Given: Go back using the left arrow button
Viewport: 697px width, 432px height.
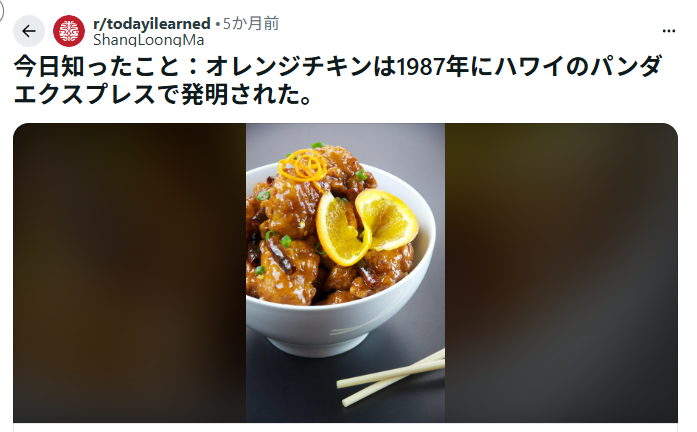Looking at the screenshot, I should click(x=29, y=31).
